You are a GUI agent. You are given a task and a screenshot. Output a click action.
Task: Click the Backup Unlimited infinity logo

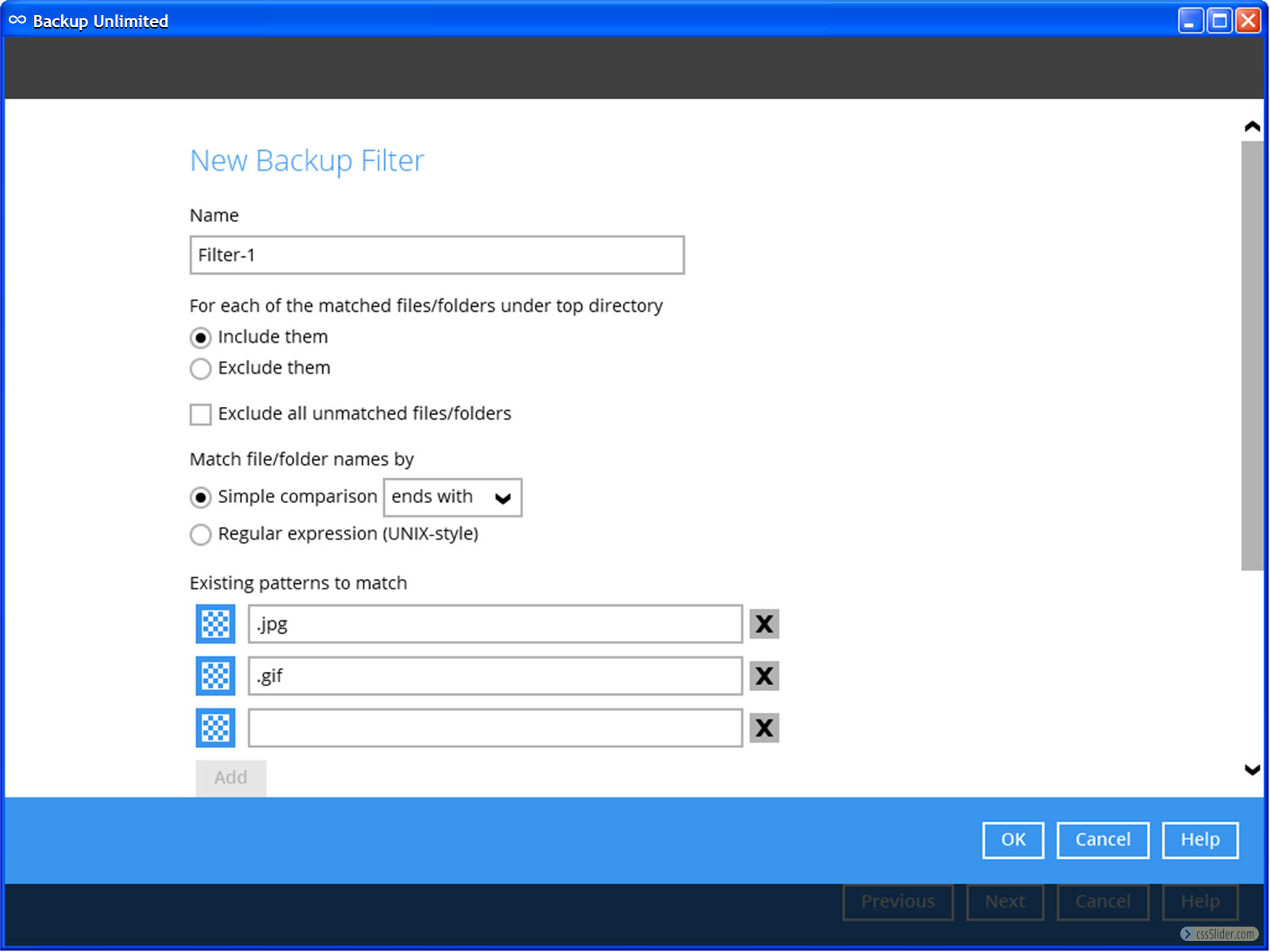coord(17,21)
